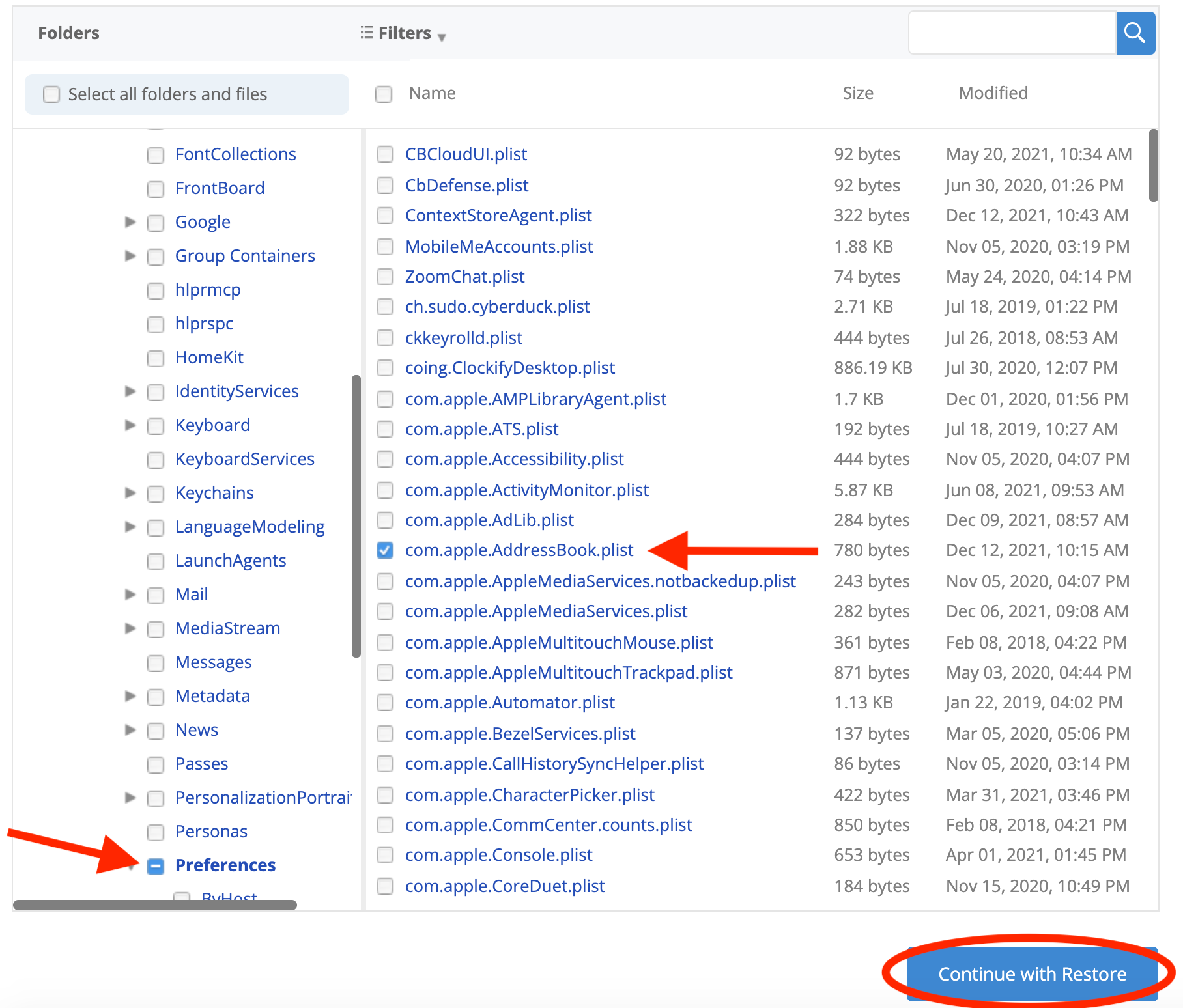This screenshot has height=1008, width=1183.
Task: Check the CBCloudUI.plist checkbox
Action: point(385,154)
